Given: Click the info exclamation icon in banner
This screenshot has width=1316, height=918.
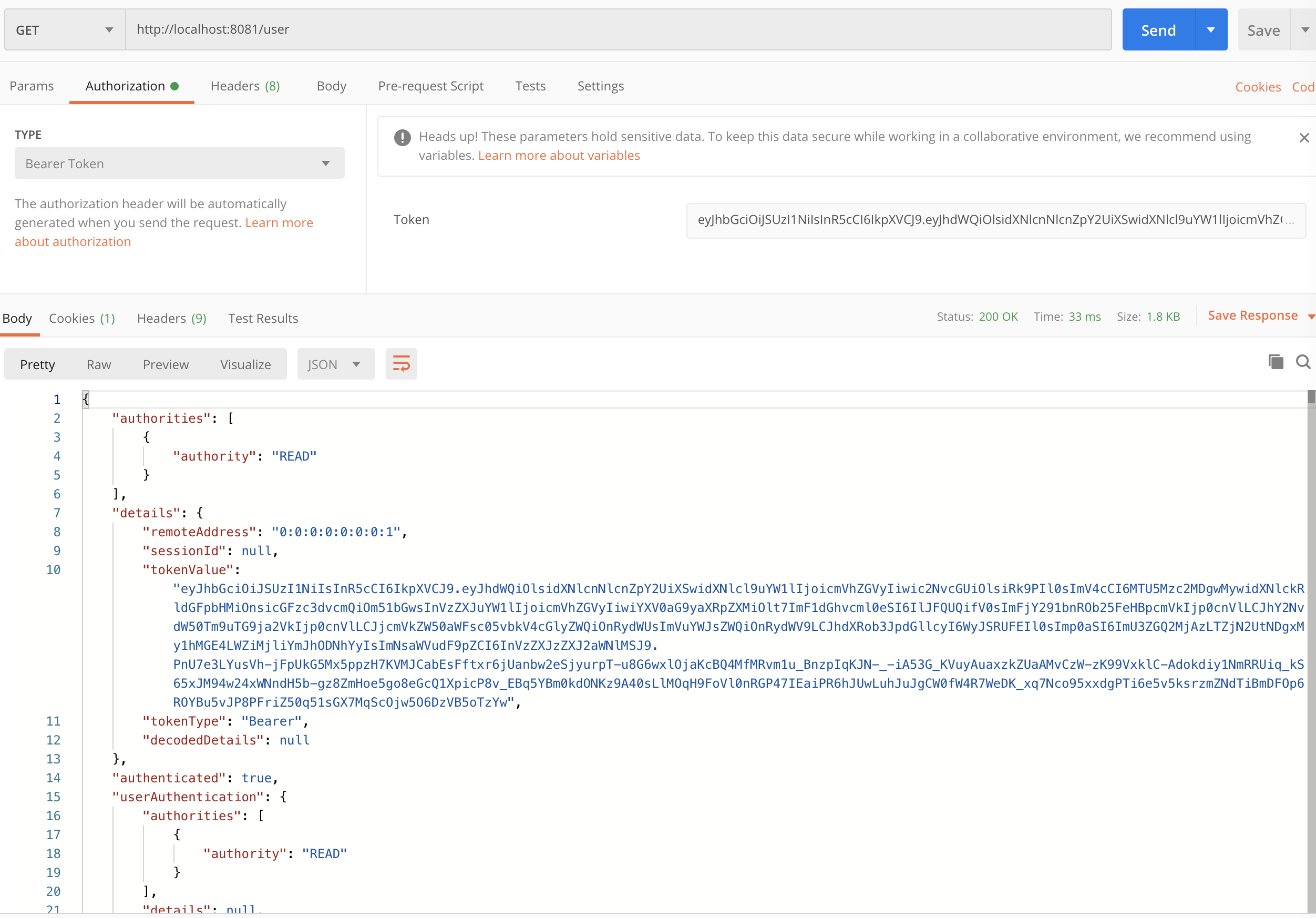Looking at the screenshot, I should 403,138.
